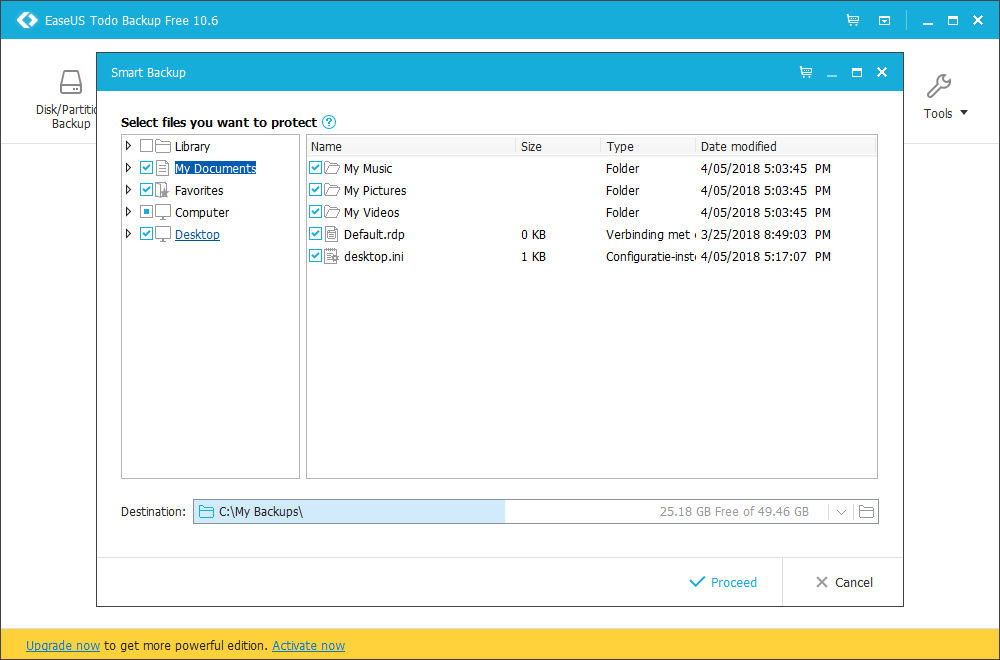Screen dimensions: 1000x660
Task: Sort by the Name column header
Action: coord(411,146)
